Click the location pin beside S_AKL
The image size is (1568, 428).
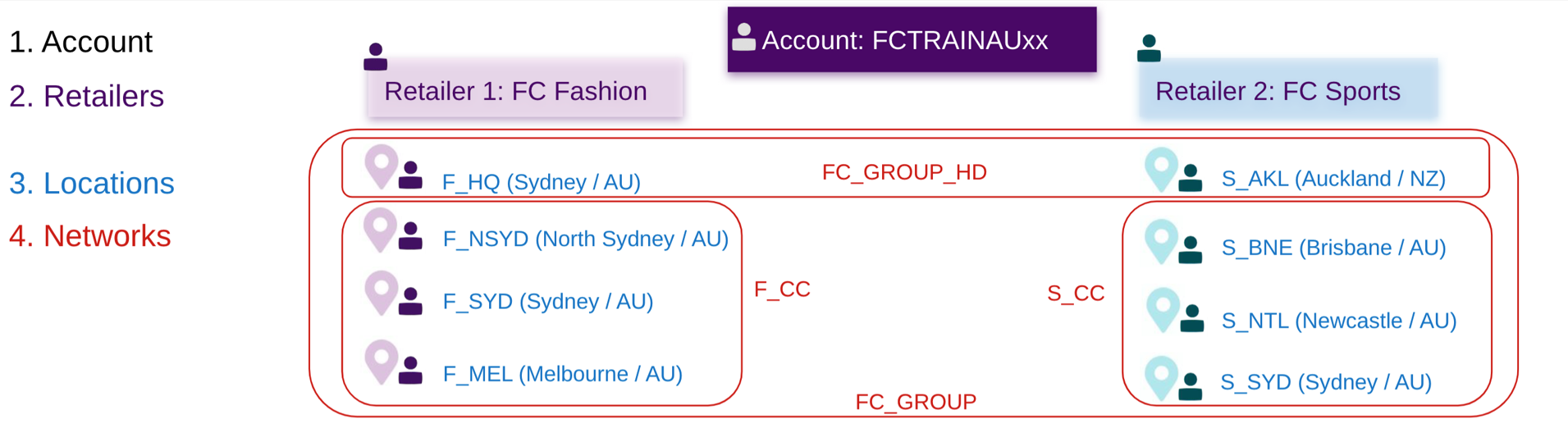[x=1161, y=169]
